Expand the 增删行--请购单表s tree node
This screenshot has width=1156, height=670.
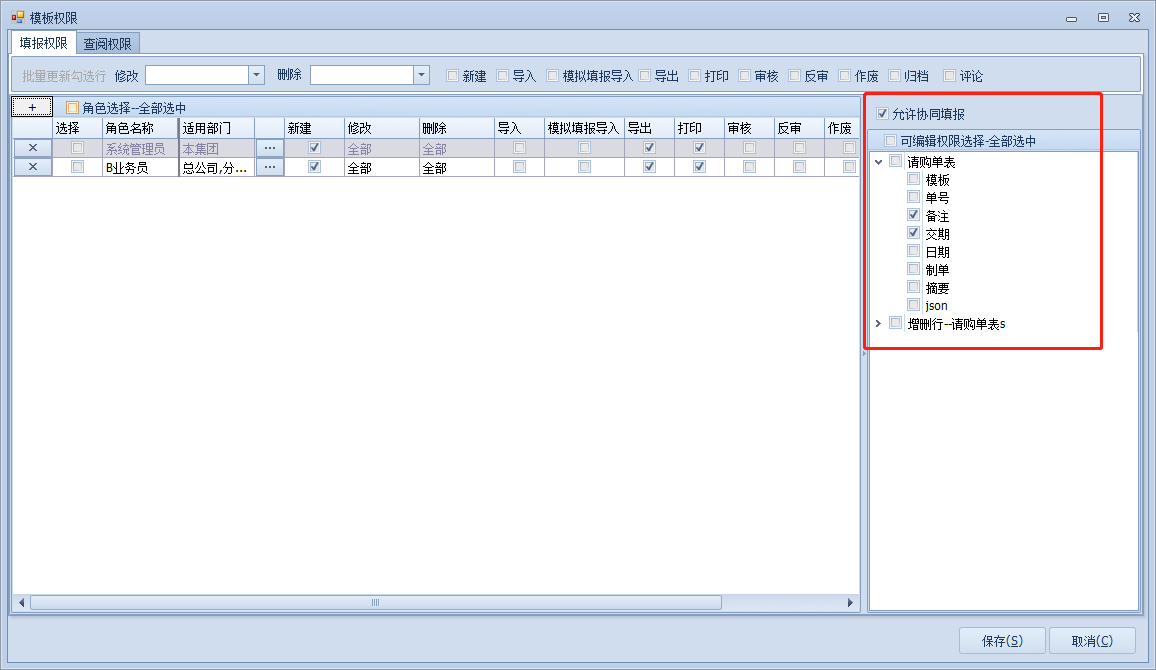[x=878, y=323]
